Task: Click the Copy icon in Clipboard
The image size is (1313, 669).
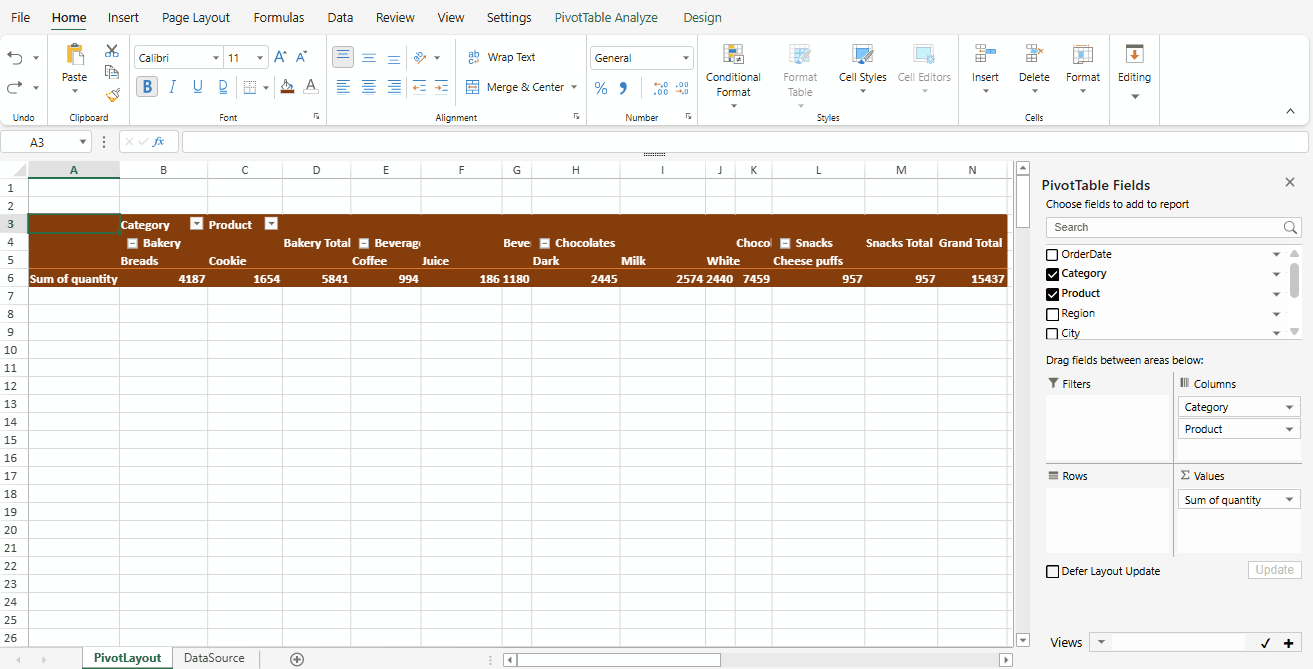Action: pyautogui.click(x=112, y=72)
